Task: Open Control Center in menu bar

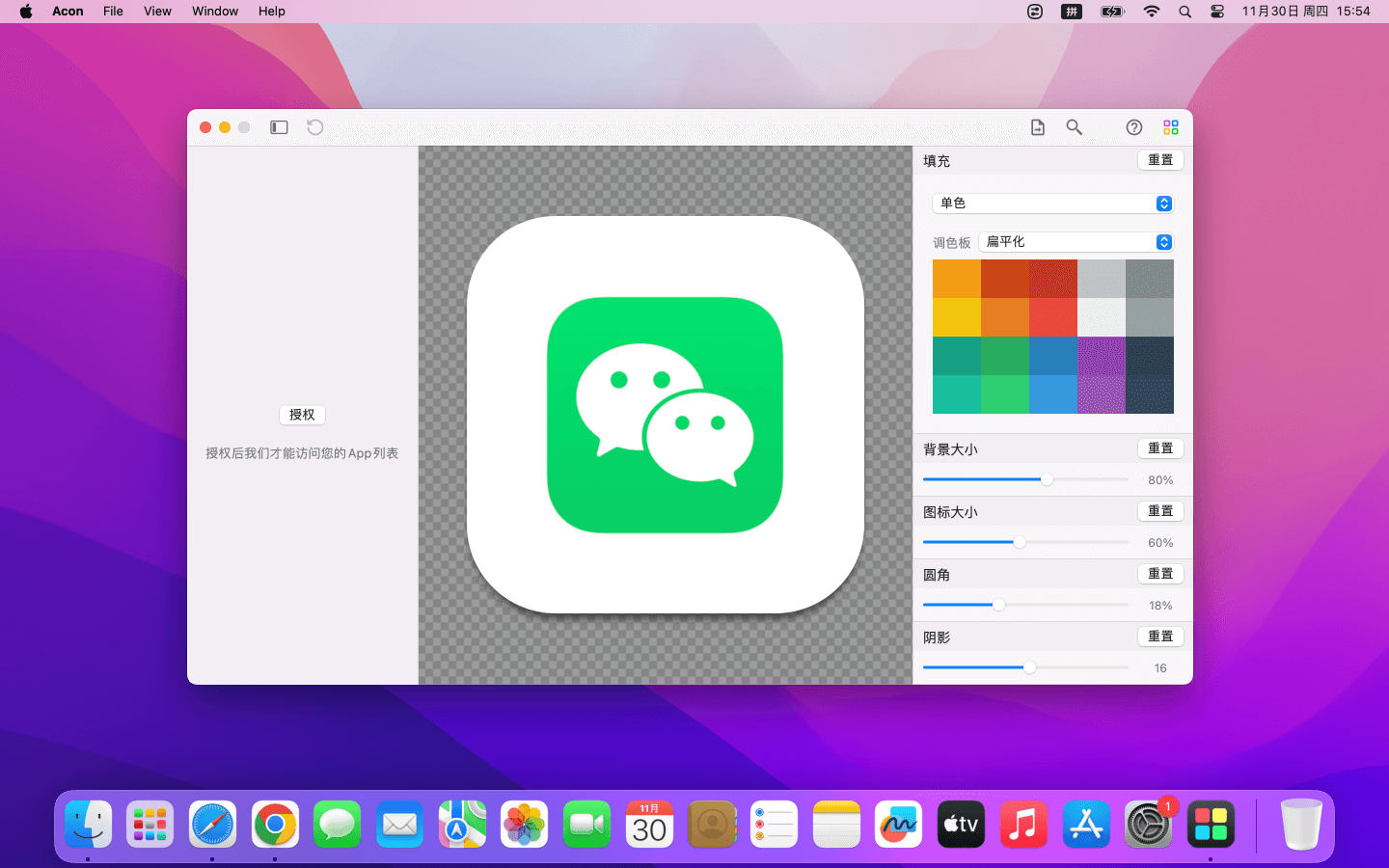Action: coord(1217,12)
